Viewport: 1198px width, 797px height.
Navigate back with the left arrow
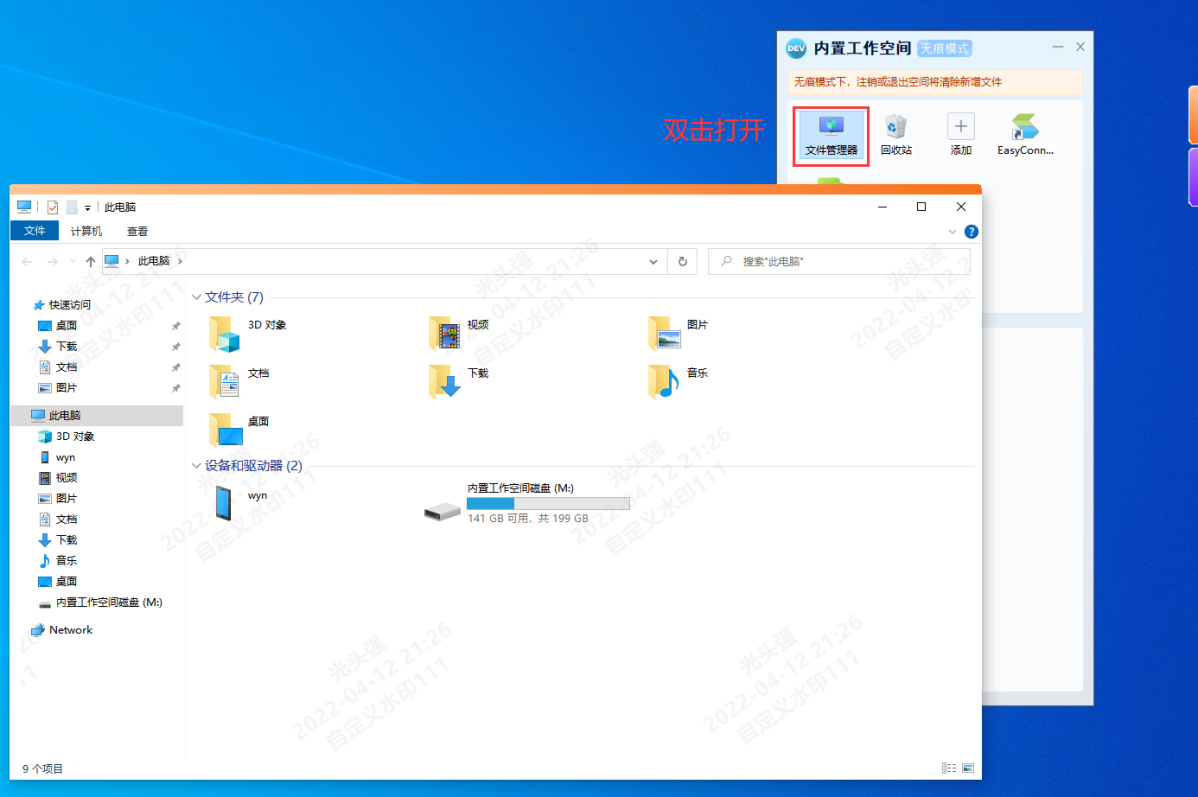(28, 261)
